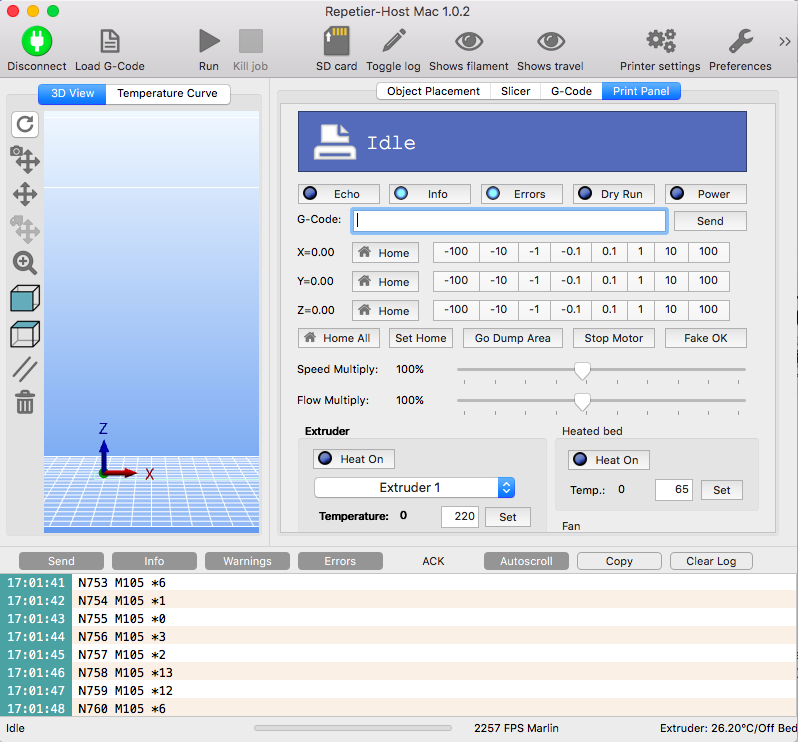Click the G-Code Send button
798x742 pixels.
710,221
